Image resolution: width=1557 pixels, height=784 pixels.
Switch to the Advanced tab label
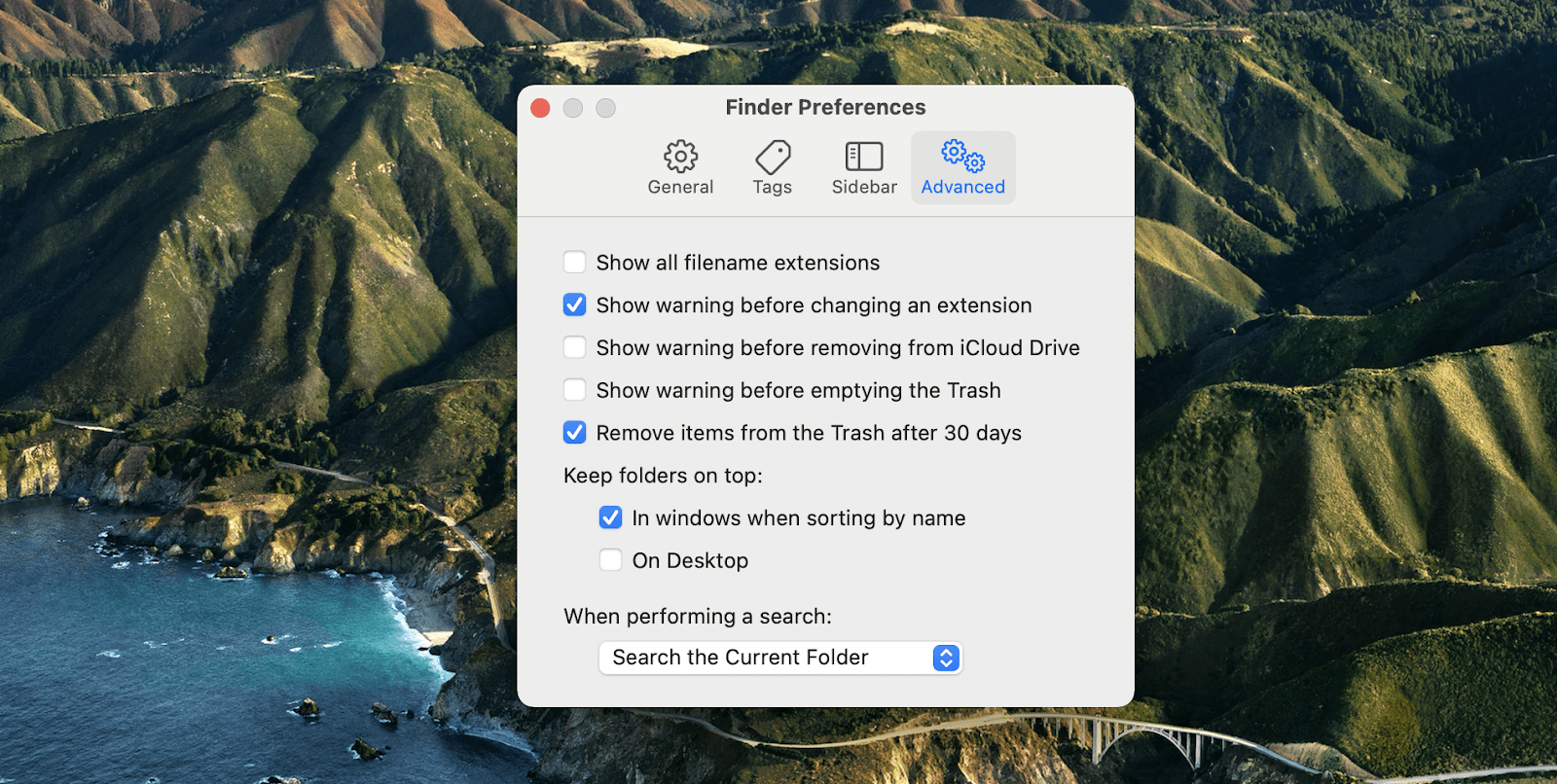coord(963,187)
